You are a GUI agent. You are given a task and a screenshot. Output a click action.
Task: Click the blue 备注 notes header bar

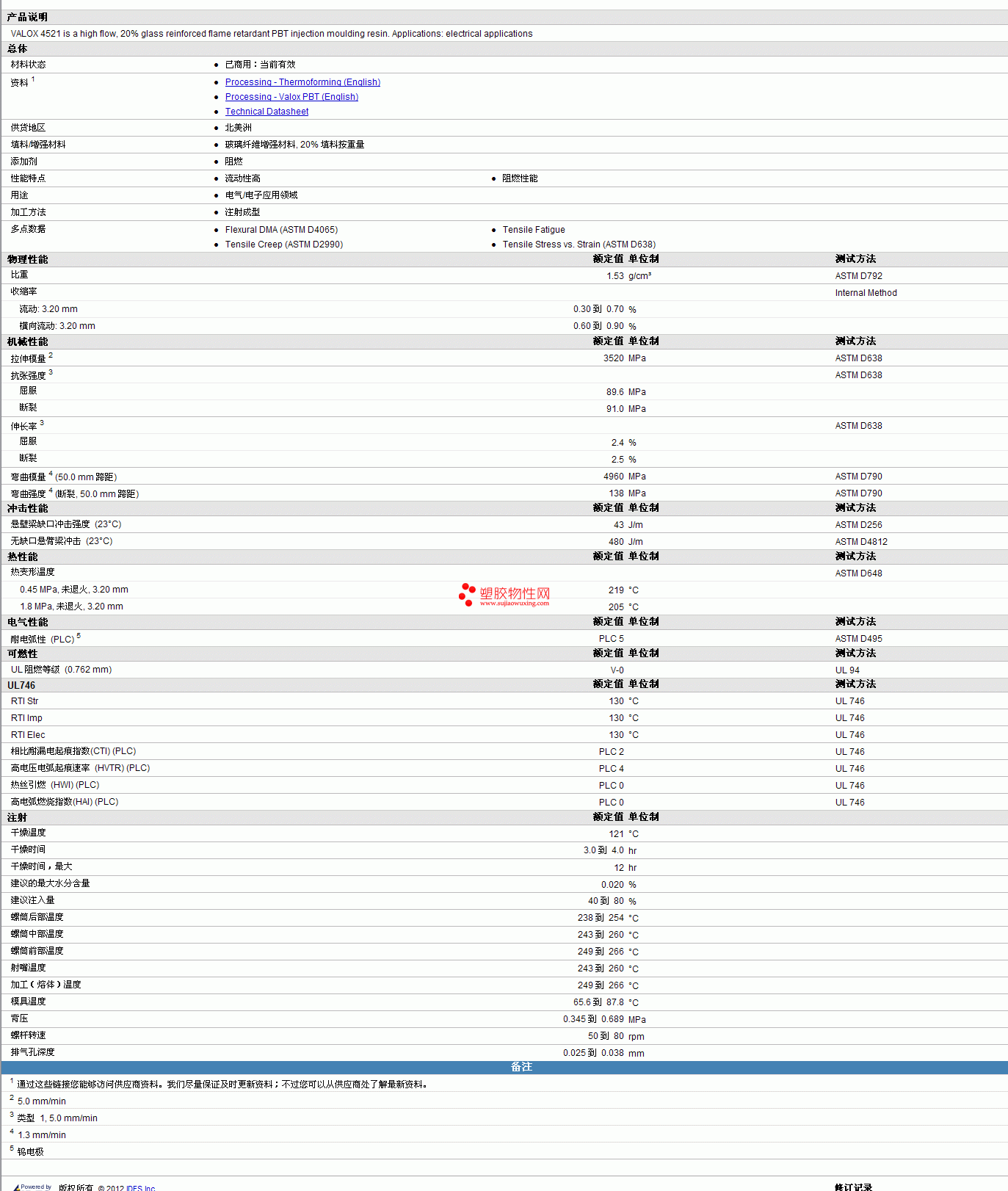click(504, 1067)
